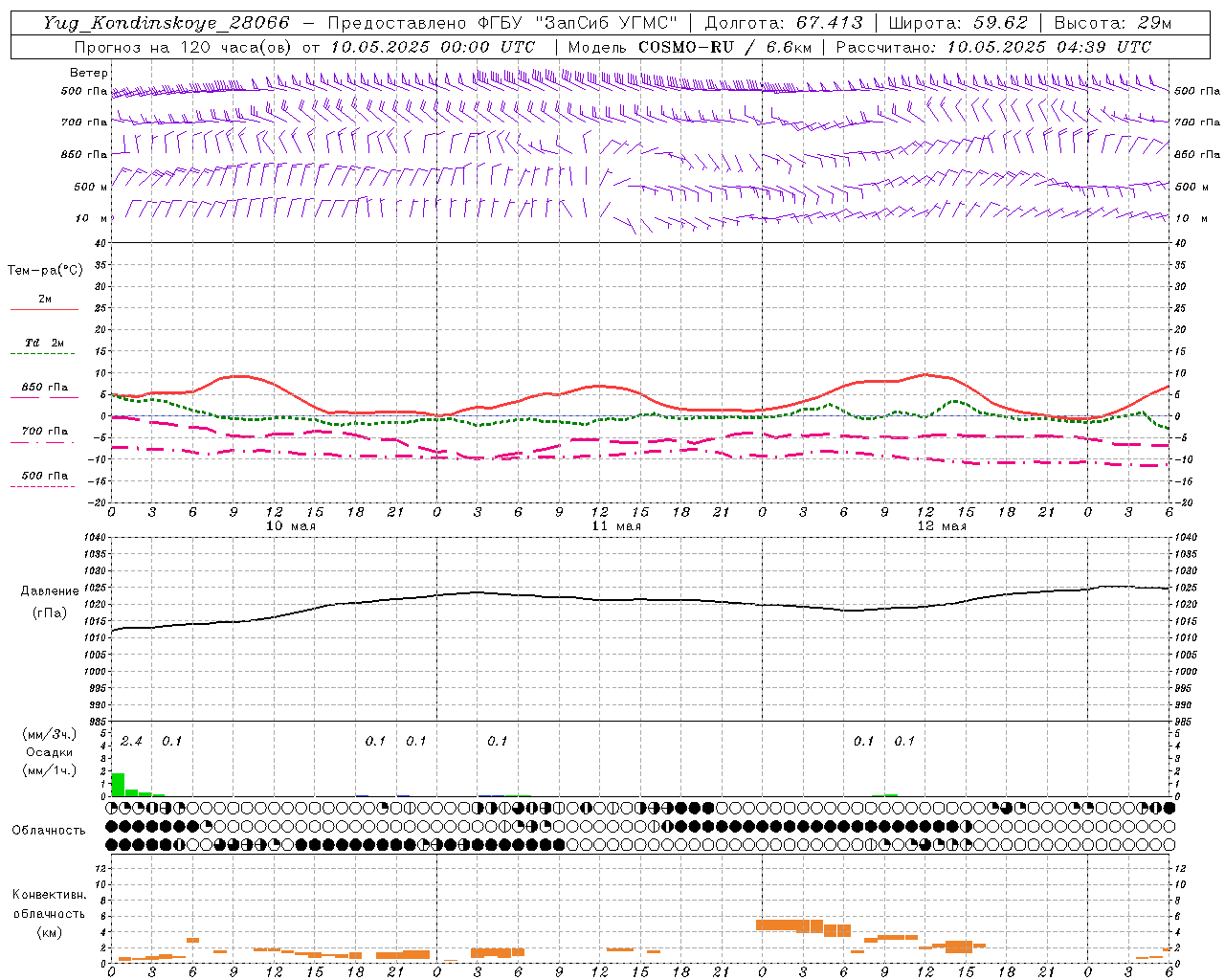Screen dimensions: 1225x980
Task: Click the '(гПа)' unit under Давление
Action: point(50,613)
